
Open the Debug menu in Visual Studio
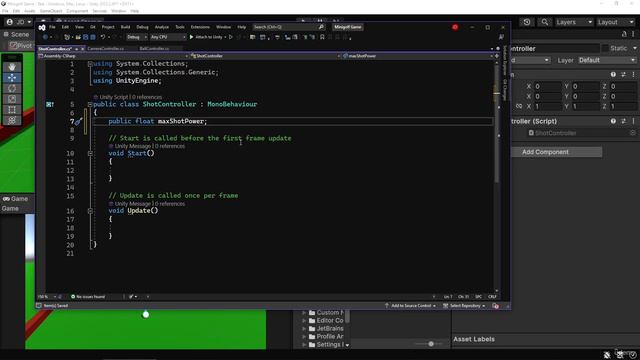pyautogui.click(x=142, y=27)
